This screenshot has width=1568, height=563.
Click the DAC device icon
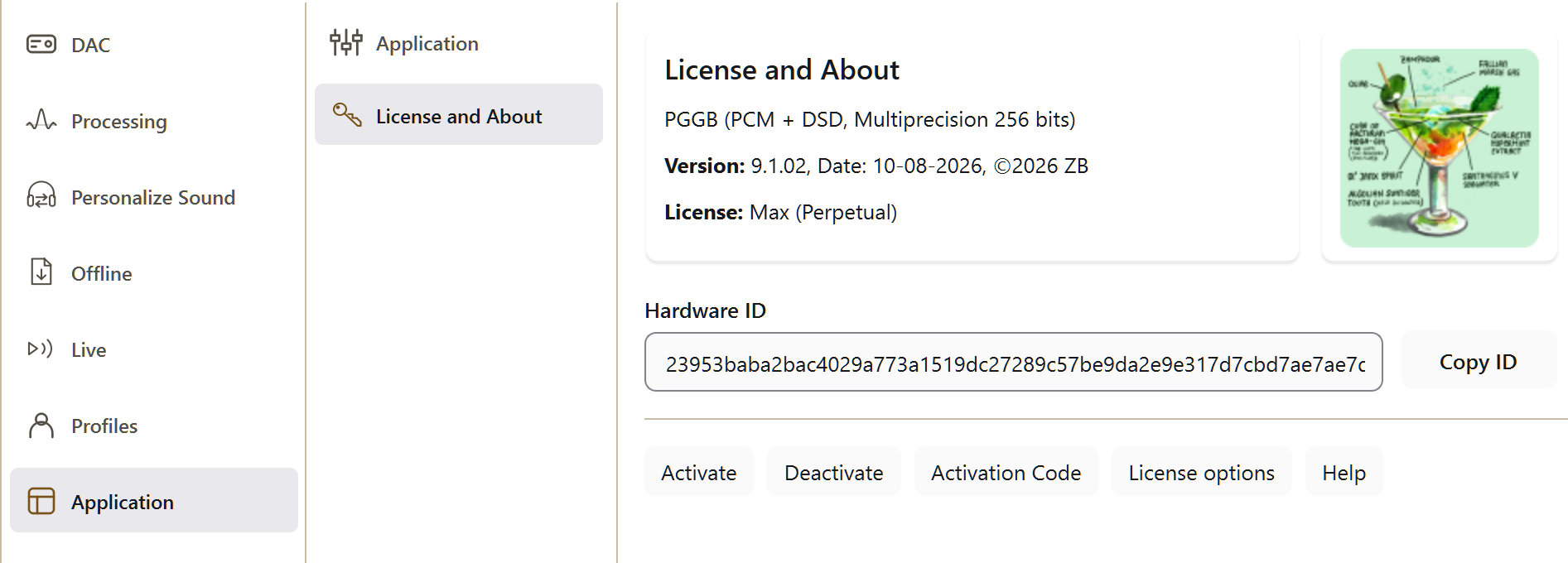[41, 44]
